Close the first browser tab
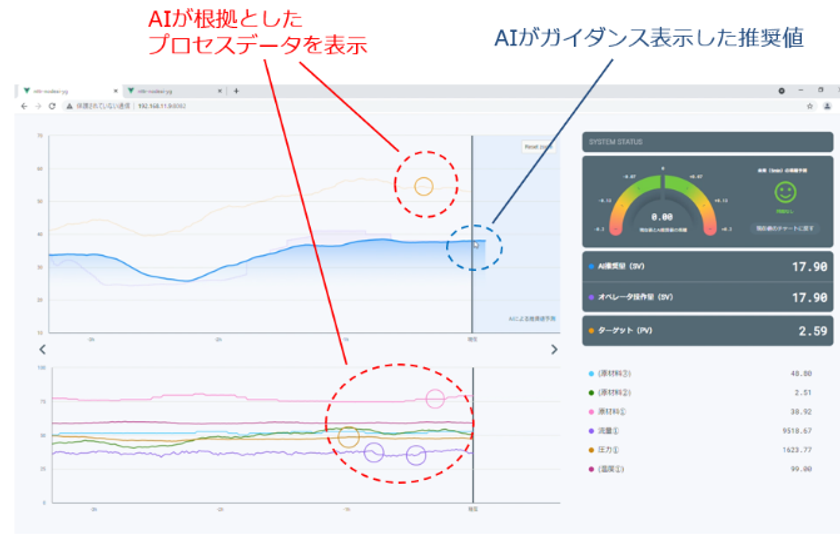Screen dimensions: 840x537 115,91
